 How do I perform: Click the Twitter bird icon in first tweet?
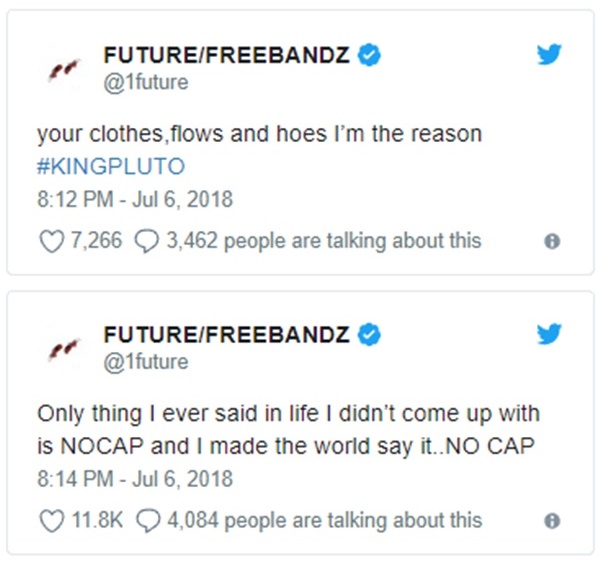[x=549, y=55]
